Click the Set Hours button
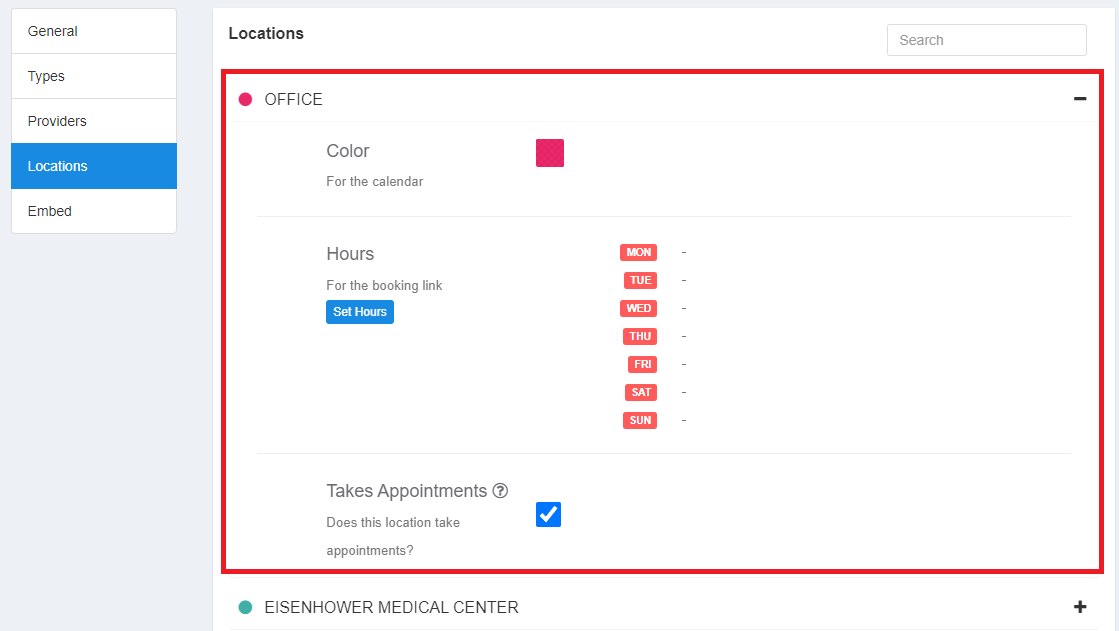 tap(360, 312)
